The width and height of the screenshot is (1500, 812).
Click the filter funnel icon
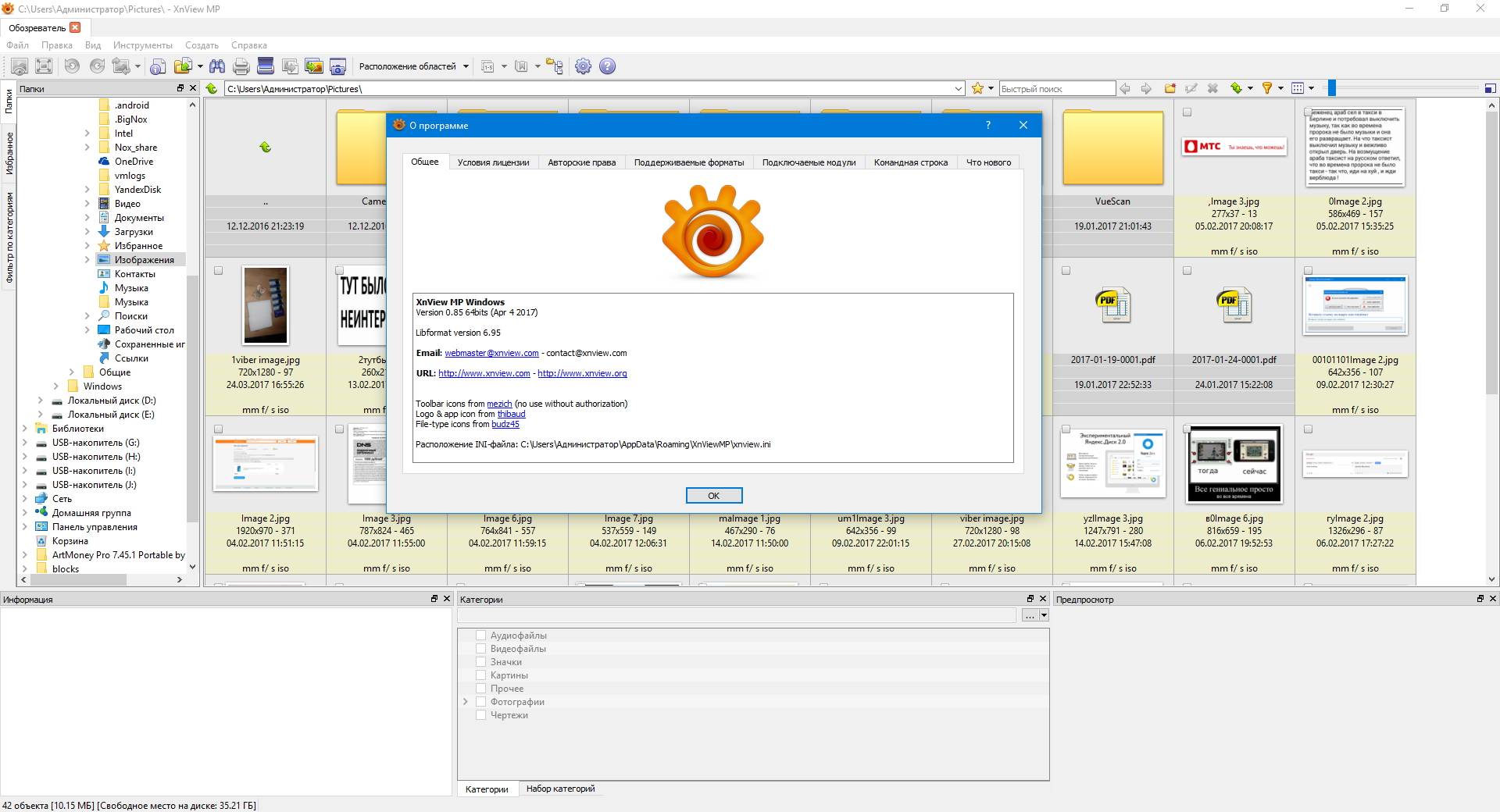tap(1267, 88)
